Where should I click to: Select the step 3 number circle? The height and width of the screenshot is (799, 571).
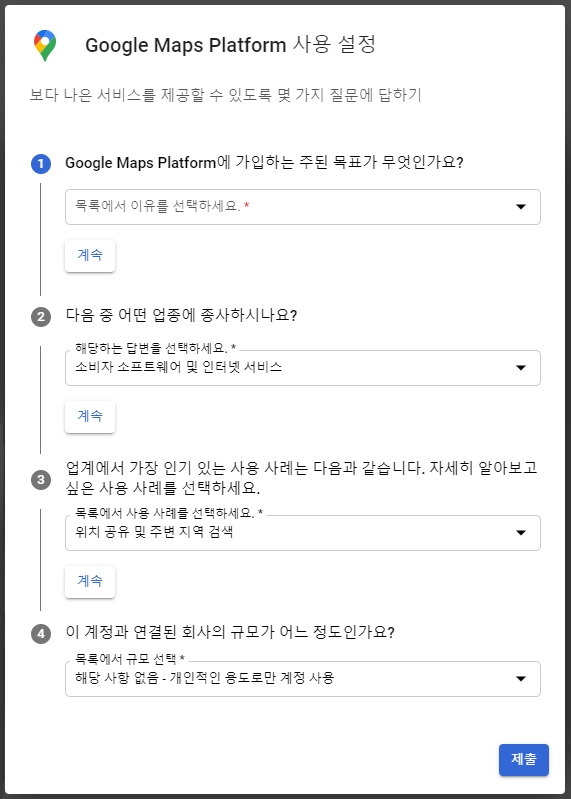click(x=41, y=480)
